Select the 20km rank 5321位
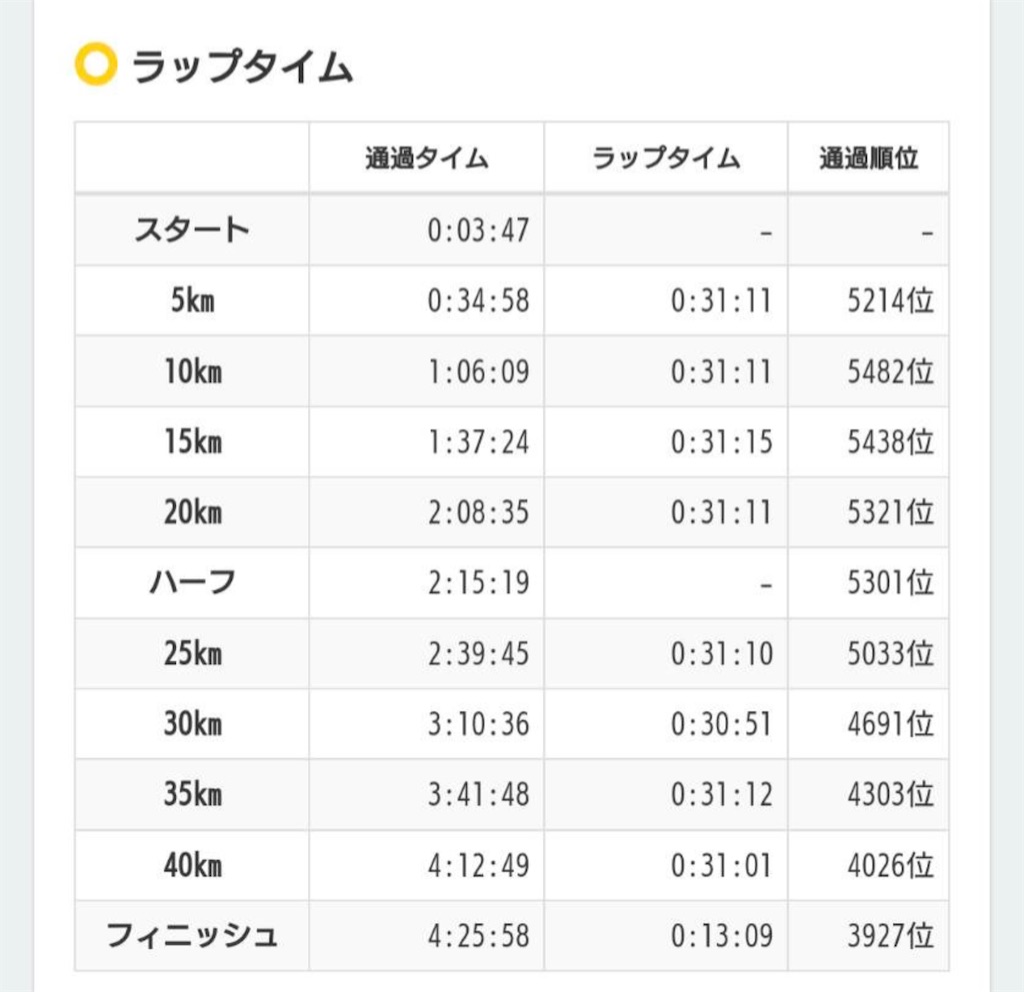 tap(890, 512)
